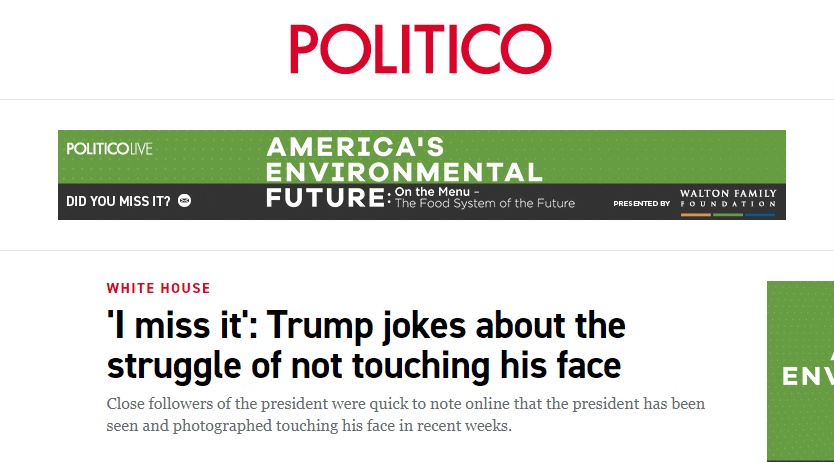Click the red POLITICO logo
This screenshot has width=834, height=462.
420,49
